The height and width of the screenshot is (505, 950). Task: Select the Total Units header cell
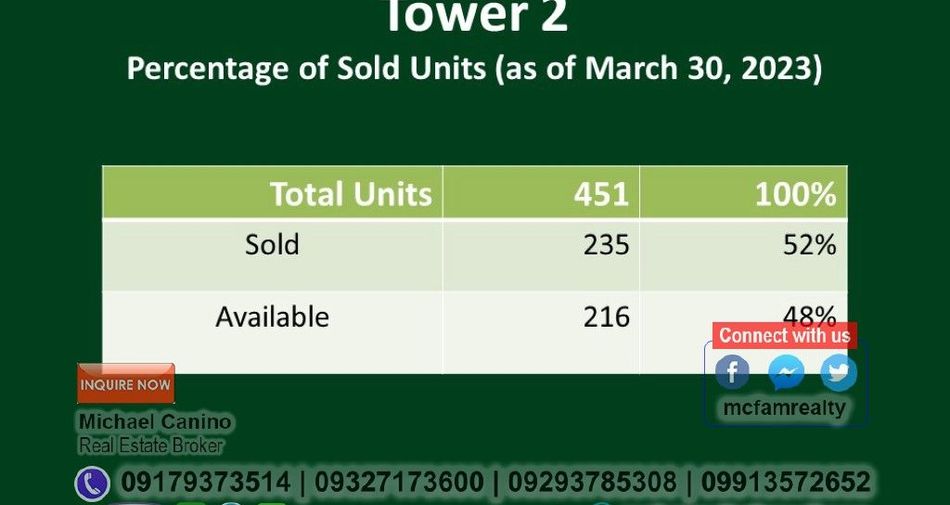pos(273,193)
